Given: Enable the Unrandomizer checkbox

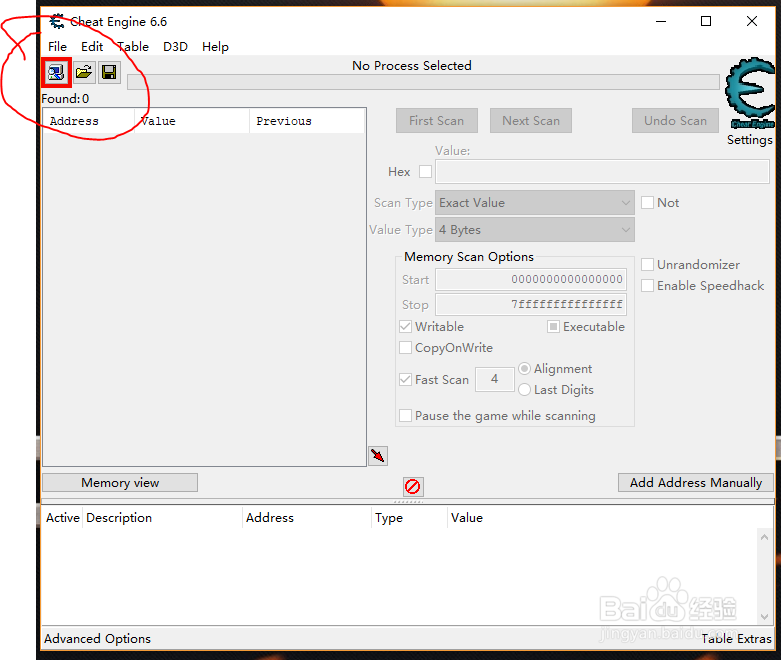Looking at the screenshot, I should coord(648,264).
